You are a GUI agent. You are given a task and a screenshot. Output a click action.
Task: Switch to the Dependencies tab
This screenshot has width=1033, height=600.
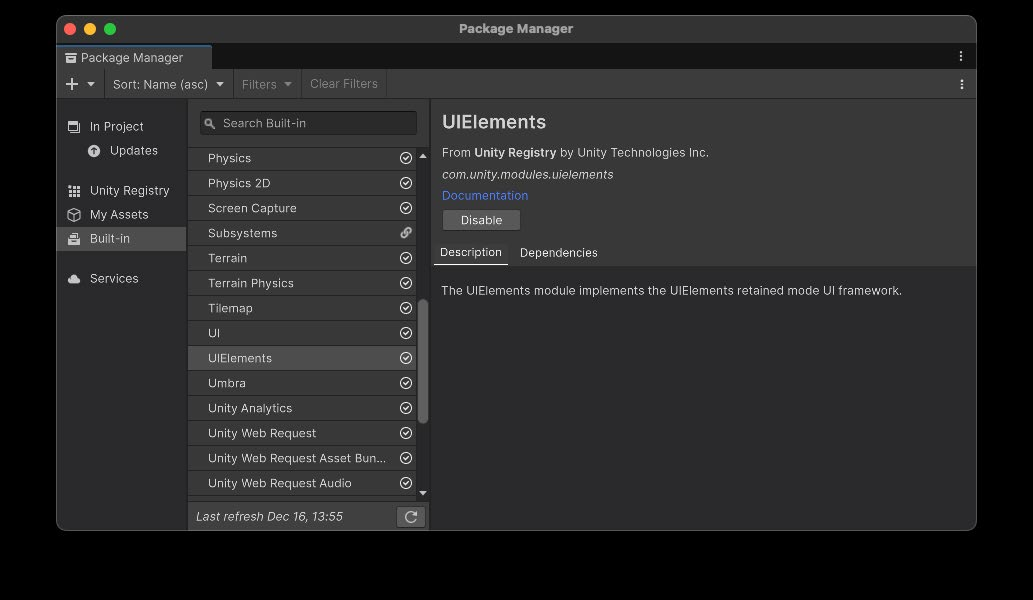tap(559, 254)
